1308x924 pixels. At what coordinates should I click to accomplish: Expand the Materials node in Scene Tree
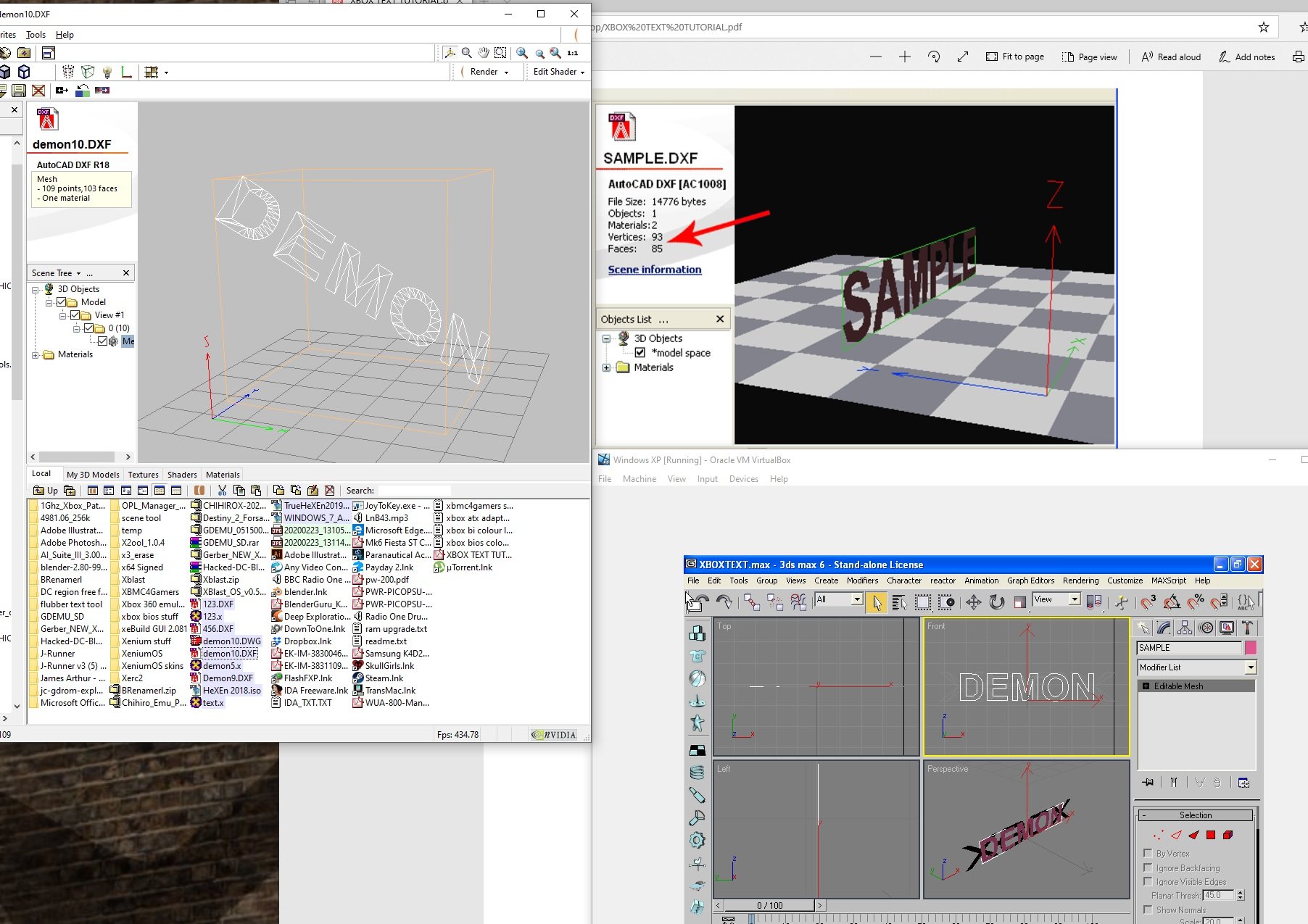point(35,355)
